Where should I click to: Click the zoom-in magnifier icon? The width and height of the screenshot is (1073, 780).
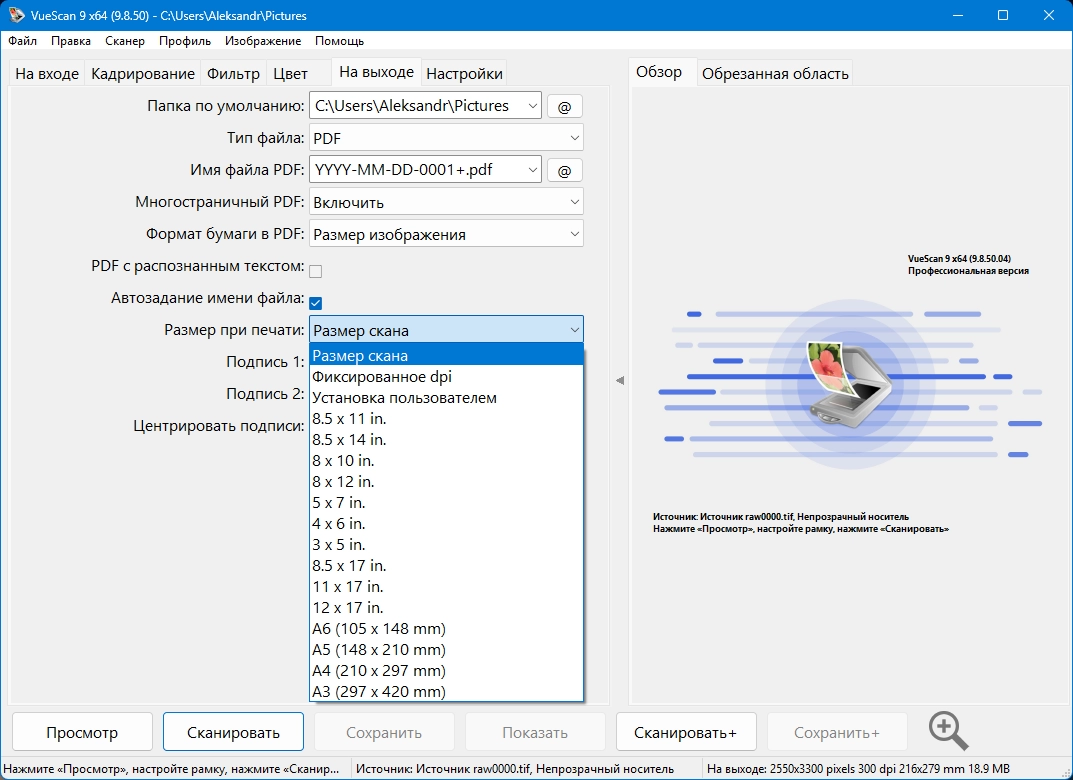pos(948,731)
